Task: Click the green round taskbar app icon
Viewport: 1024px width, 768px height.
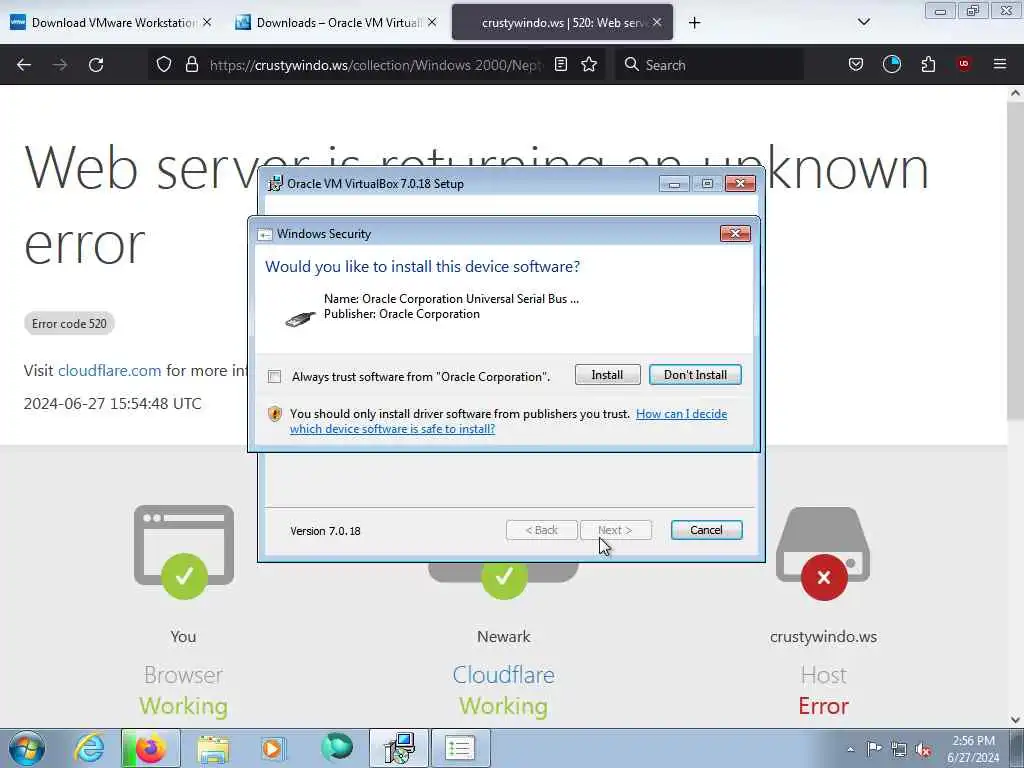Action: pos(337,748)
